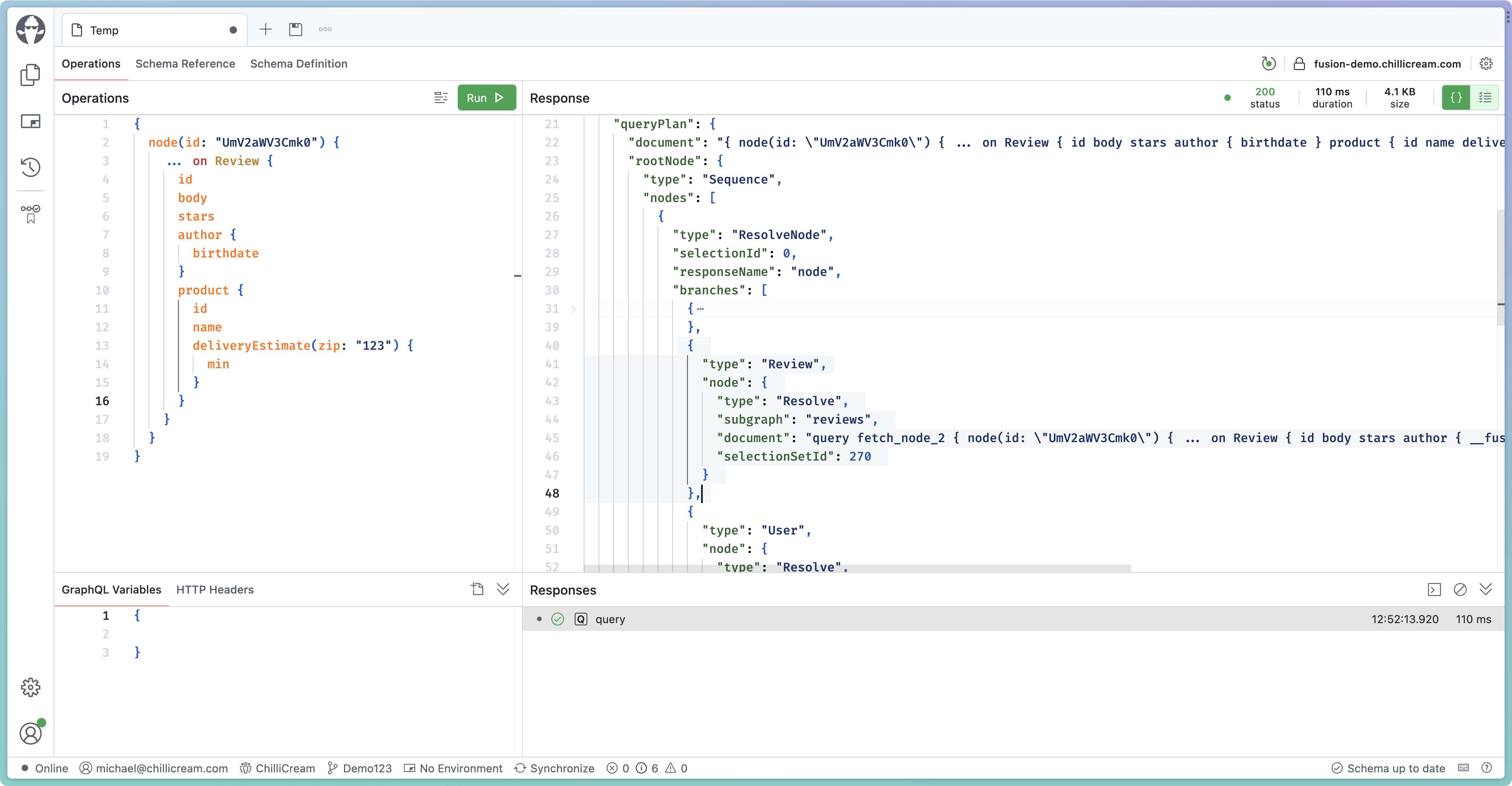Open the responses panel console icon
This screenshot has width=1512, height=786.
tap(1434, 589)
